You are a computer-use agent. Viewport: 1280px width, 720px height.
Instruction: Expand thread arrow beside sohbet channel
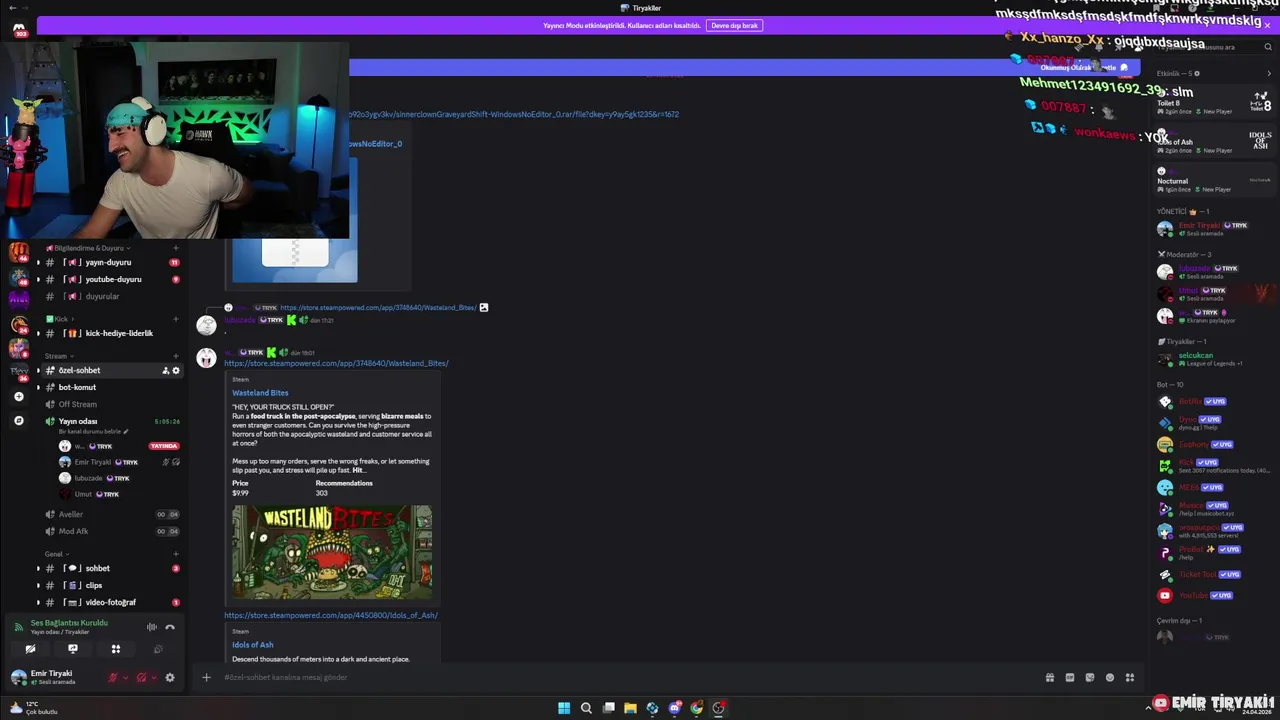(x=39, y=568)
